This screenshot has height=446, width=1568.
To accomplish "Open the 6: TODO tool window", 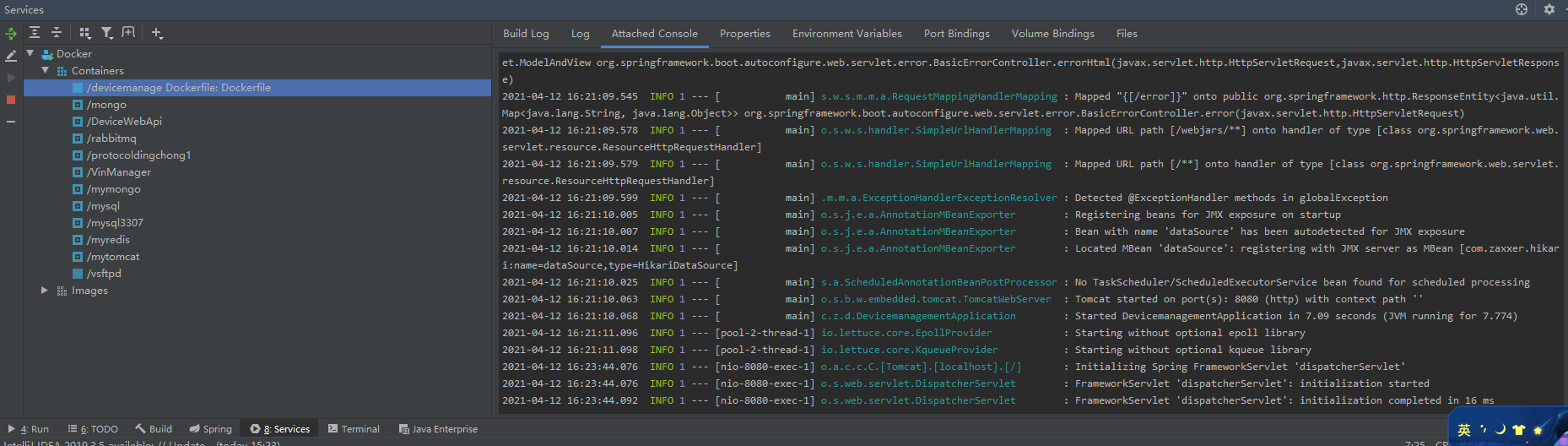I will pyautogui.click(x=93, y=429).
